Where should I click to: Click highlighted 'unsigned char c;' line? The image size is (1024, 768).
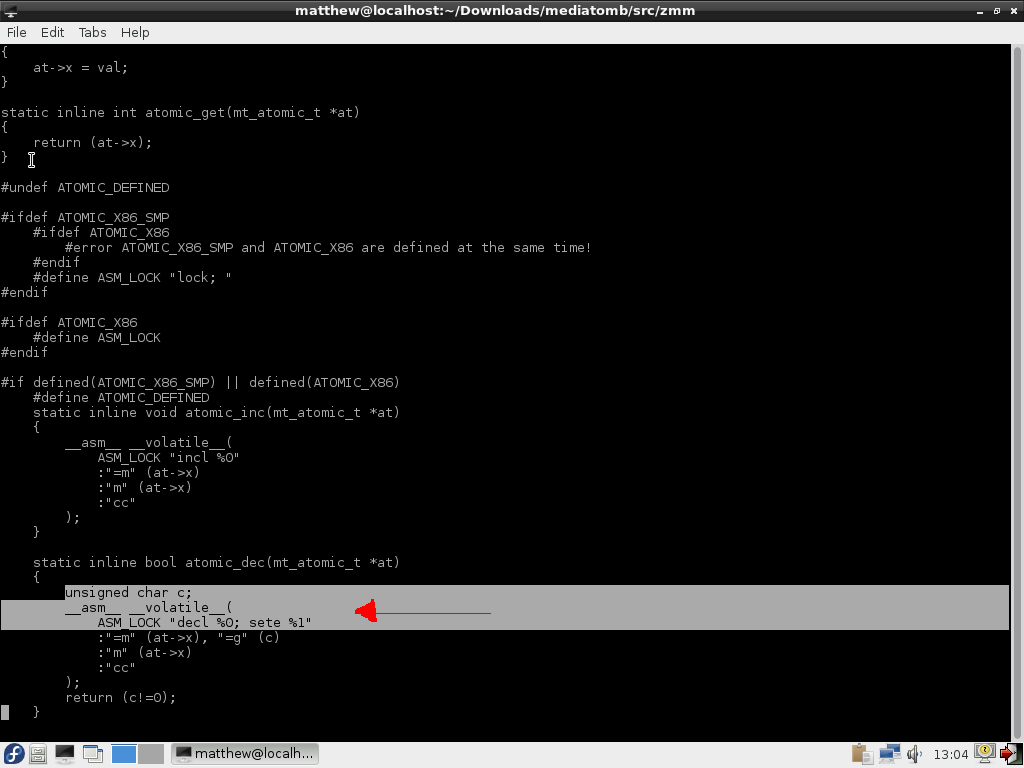click(129, 592)
